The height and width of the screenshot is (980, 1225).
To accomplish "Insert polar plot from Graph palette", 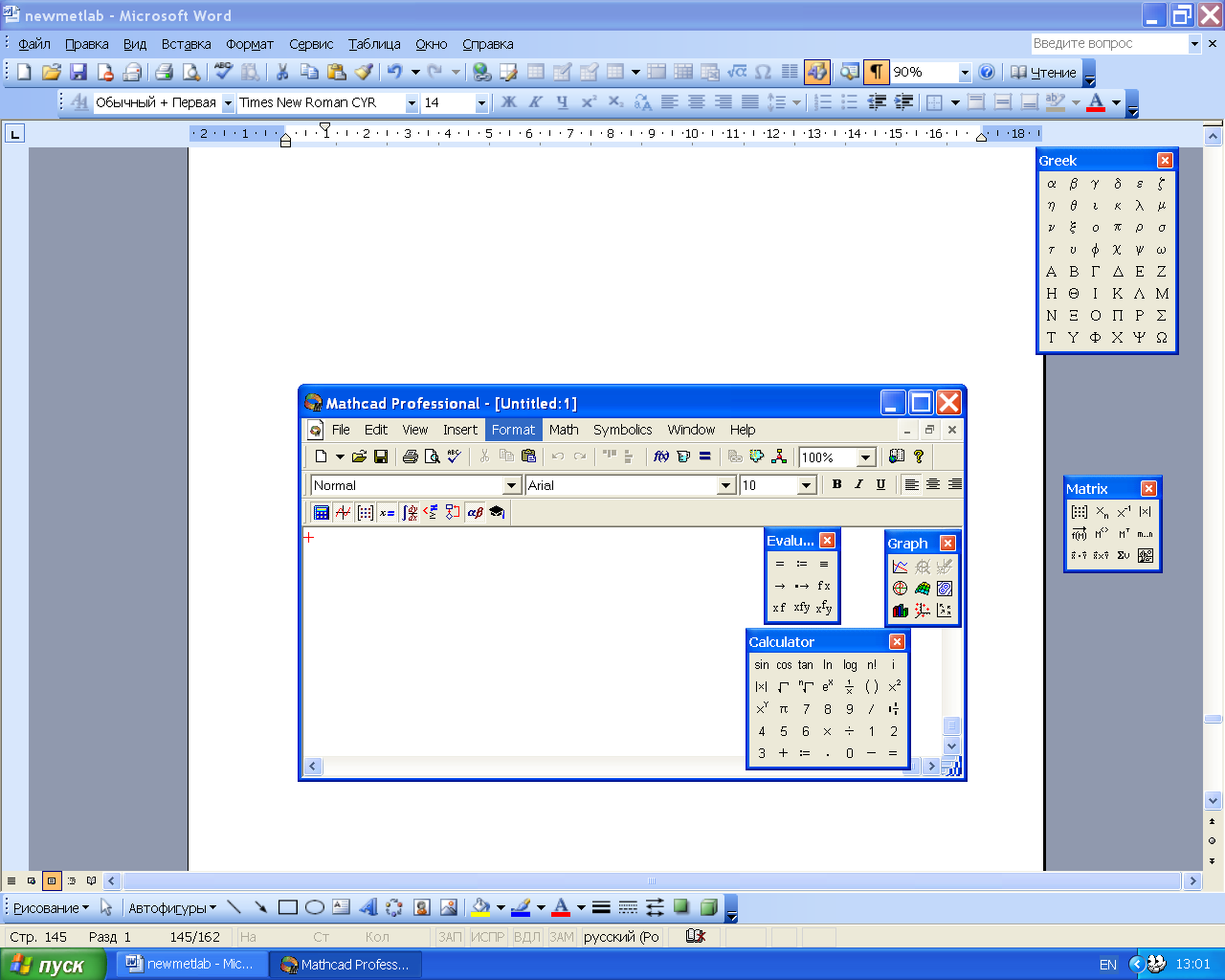I will coord(900,589).
